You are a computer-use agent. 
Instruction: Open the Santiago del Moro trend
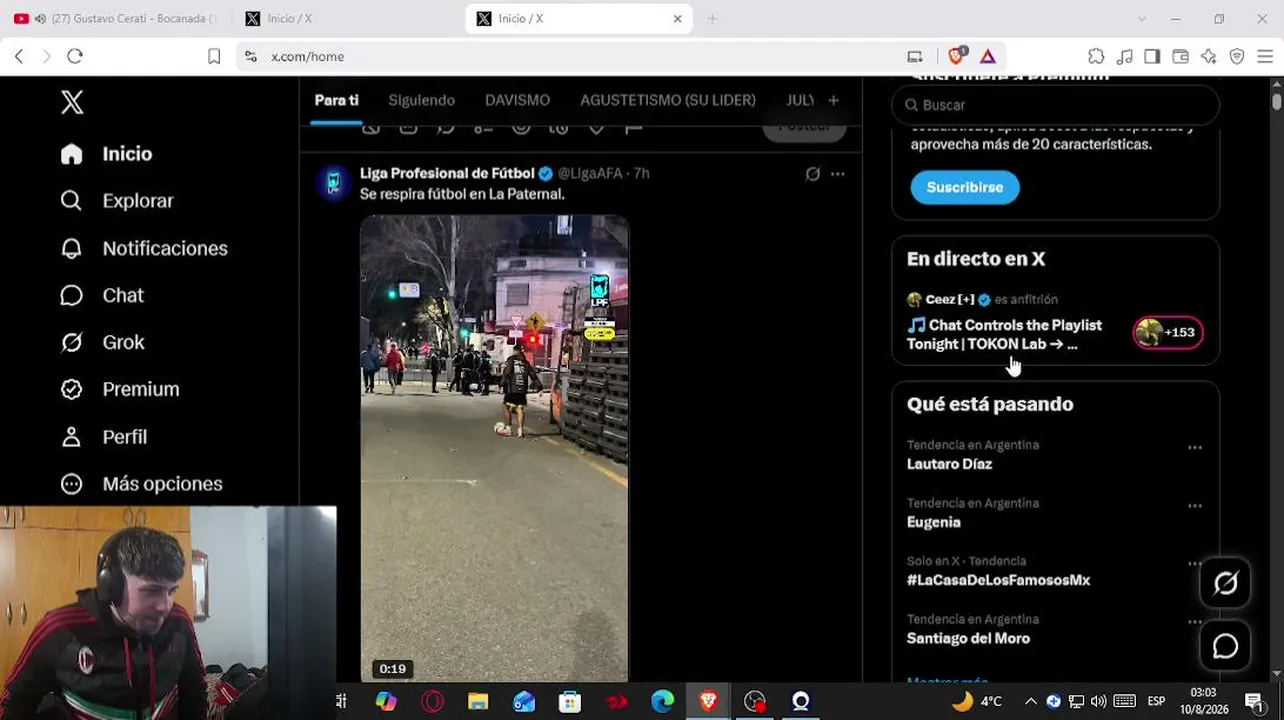[x=968, y=638]
